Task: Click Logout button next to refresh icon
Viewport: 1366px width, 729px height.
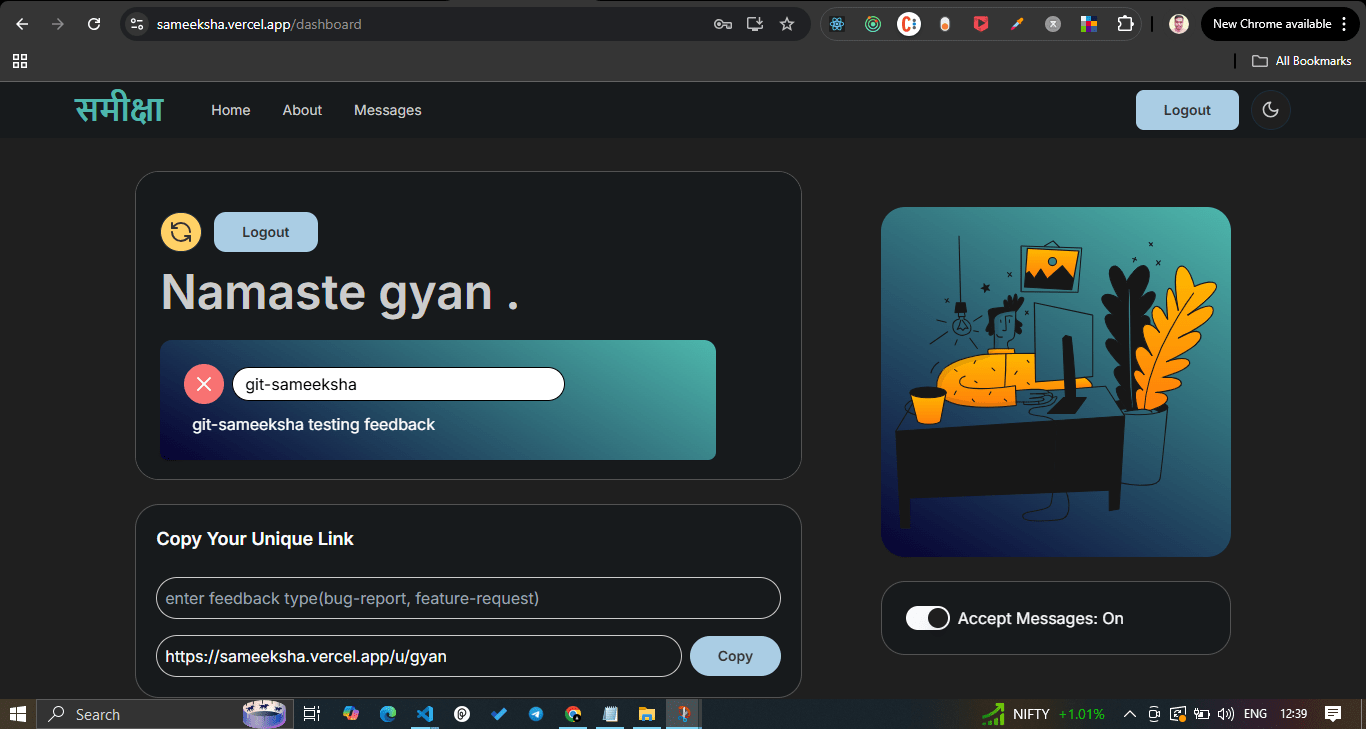Action: [266, 232]
